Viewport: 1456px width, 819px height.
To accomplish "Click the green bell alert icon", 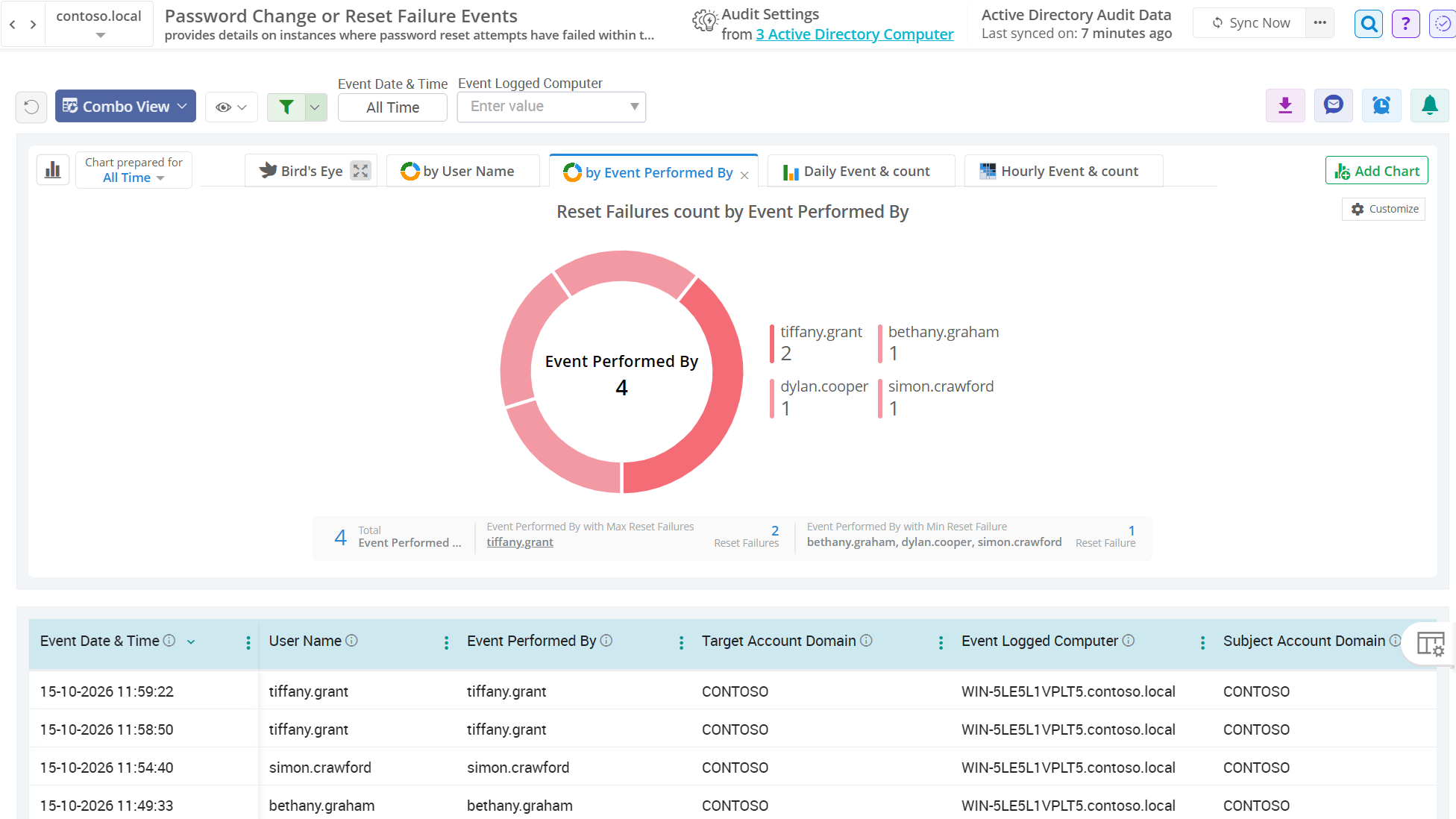I will [1429, 106].
